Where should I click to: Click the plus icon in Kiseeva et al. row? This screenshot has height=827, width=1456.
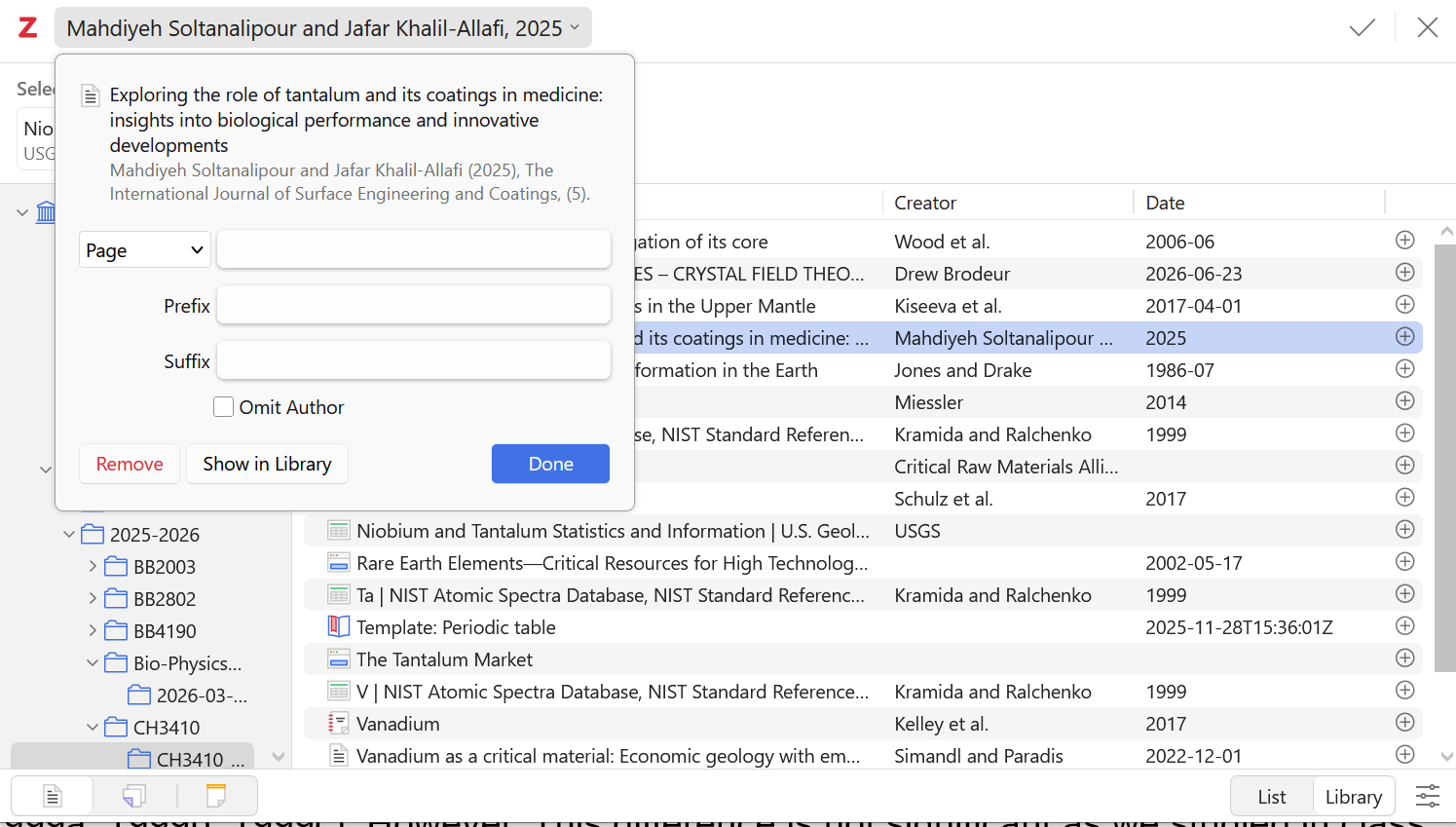click(x=1404, y=304)
